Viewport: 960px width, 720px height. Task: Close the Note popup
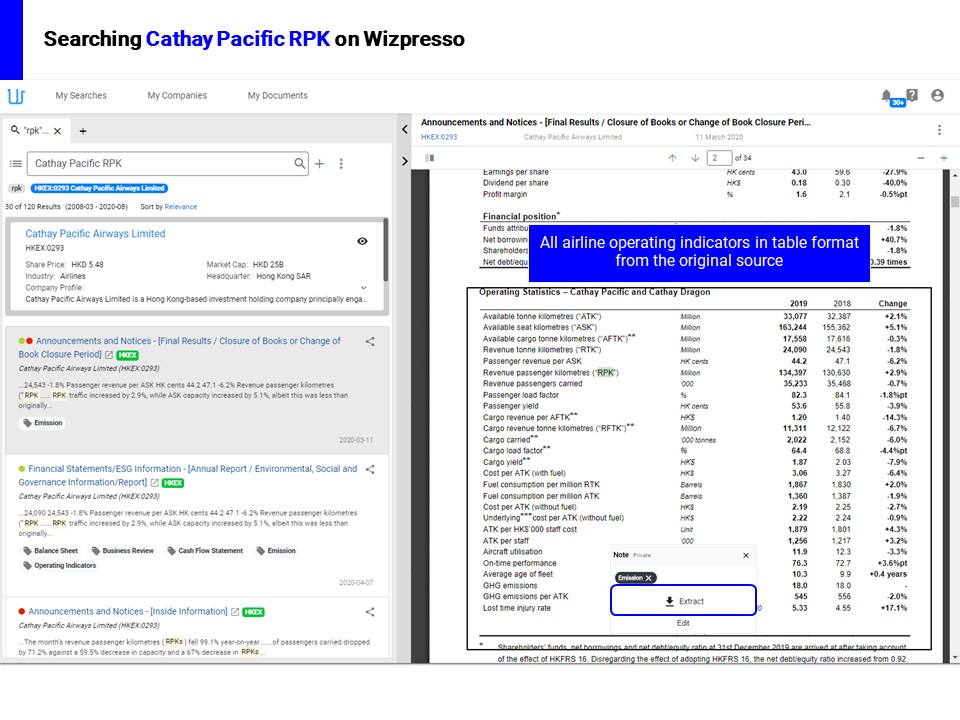(x=746, y=555)
